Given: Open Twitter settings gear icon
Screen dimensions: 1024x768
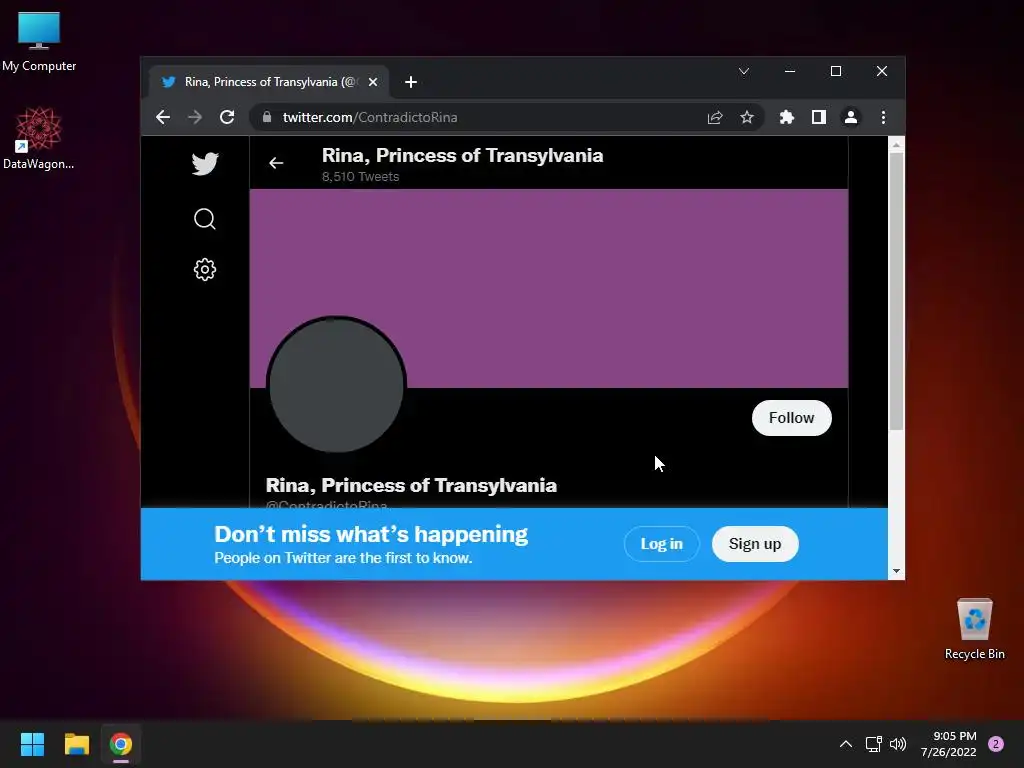Looking at the screenshot, I should click(x=205, y=269).
